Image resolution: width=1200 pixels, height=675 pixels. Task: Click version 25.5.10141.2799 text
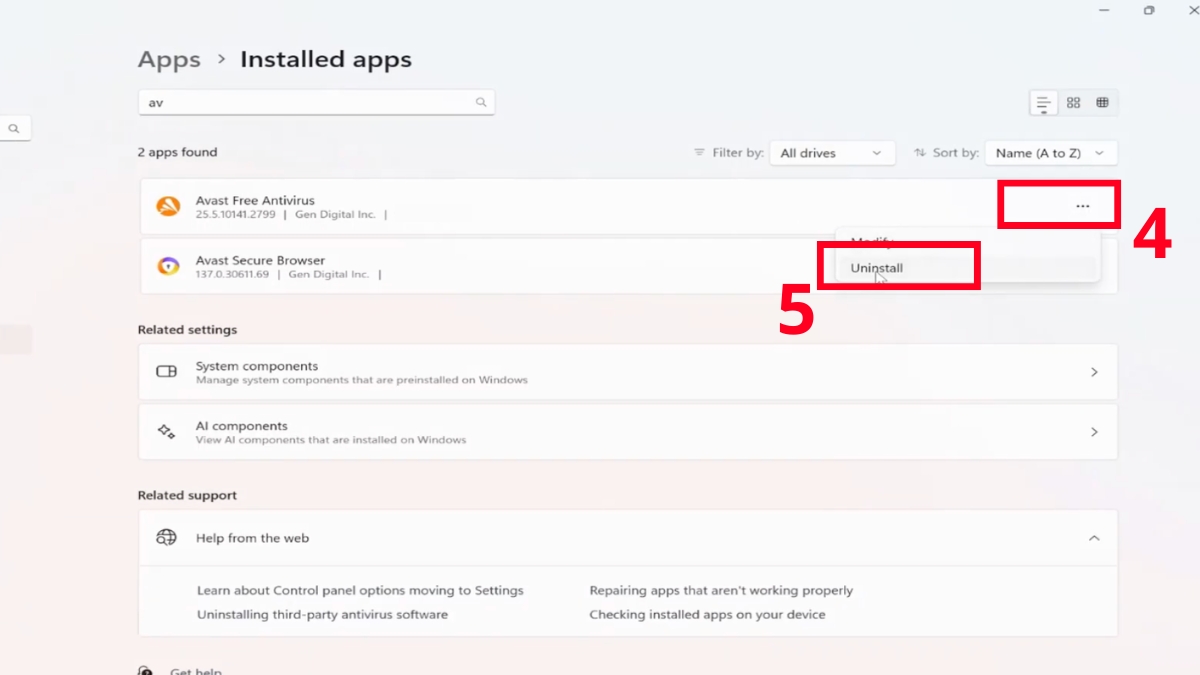(x=235, y=215)
